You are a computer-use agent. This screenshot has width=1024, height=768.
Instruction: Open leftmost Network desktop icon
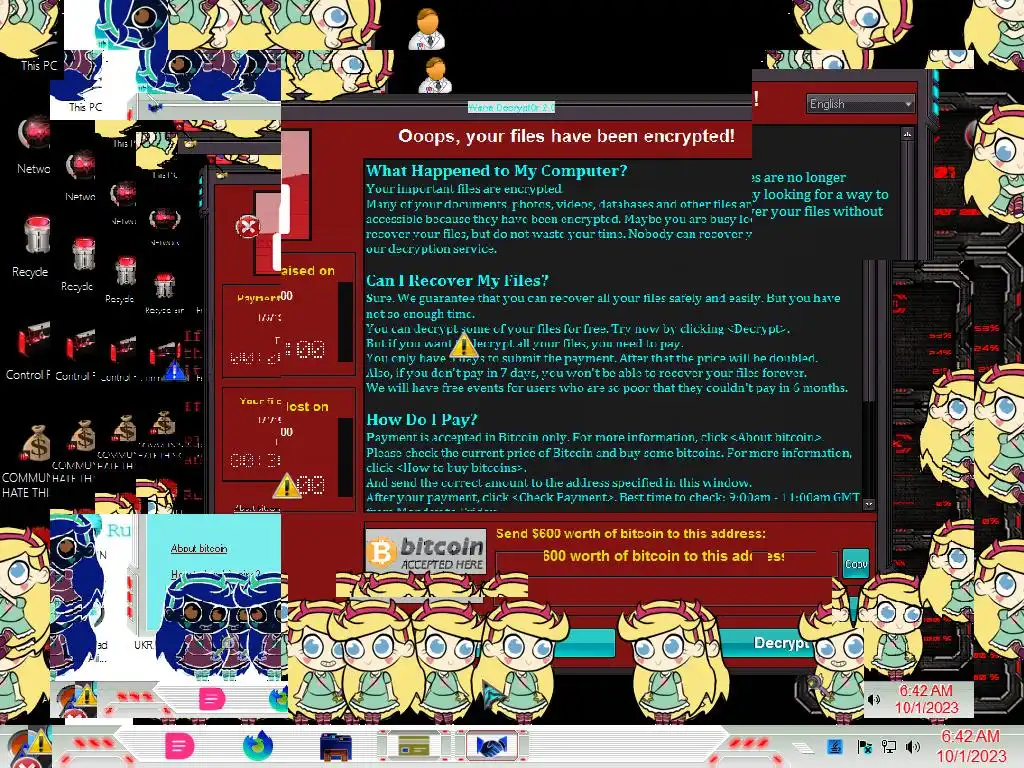click(x=33, y=145)
